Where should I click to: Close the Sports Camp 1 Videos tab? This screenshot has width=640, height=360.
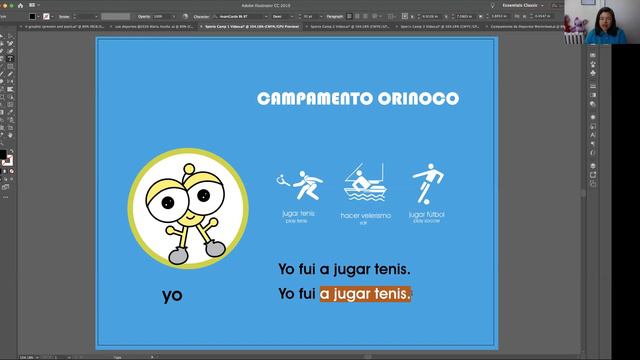tap(201, 27)
